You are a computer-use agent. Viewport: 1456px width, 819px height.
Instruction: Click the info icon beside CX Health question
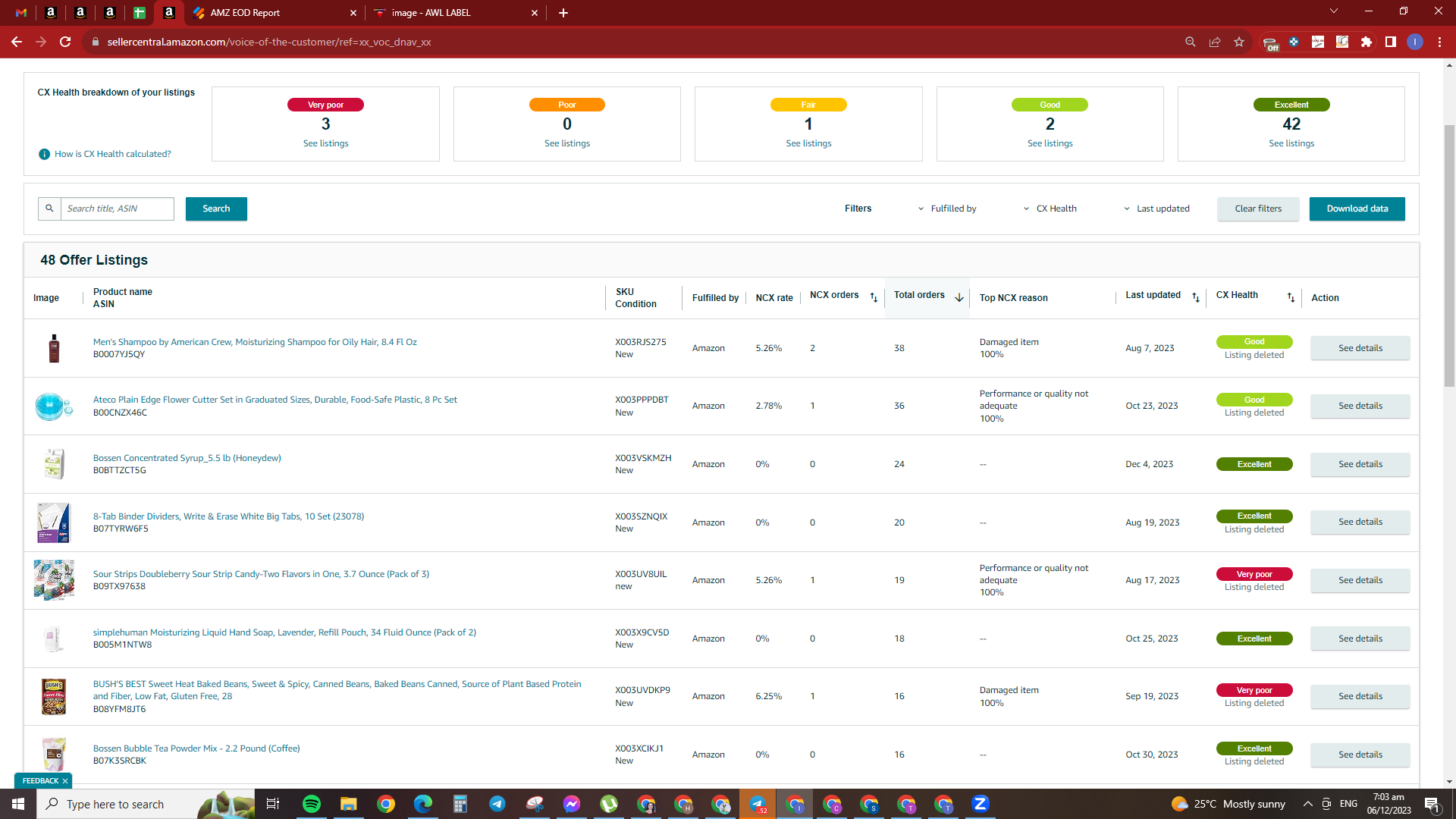coord(44,154)
